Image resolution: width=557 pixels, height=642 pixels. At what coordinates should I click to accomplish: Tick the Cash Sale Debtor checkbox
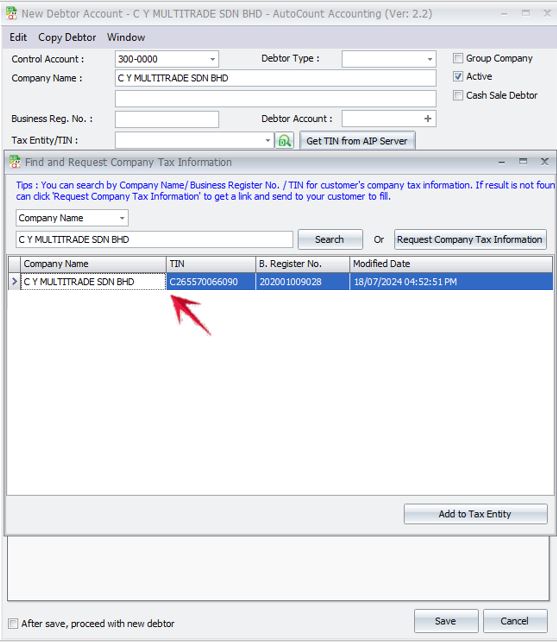point(458,95)
